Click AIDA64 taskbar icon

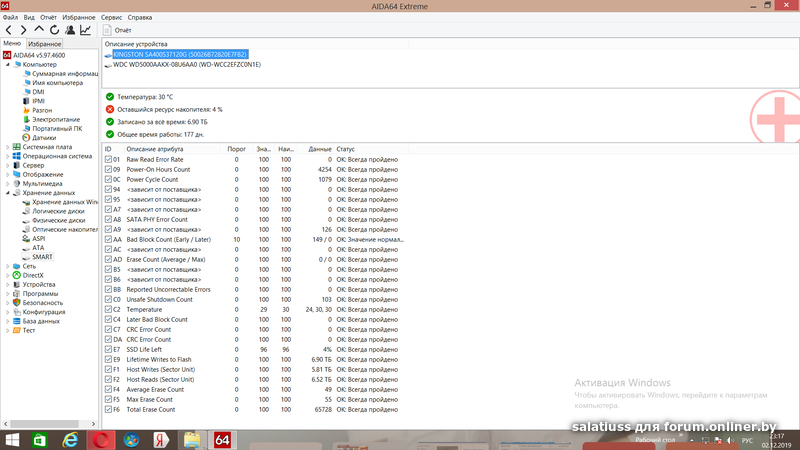click(222, 440)
